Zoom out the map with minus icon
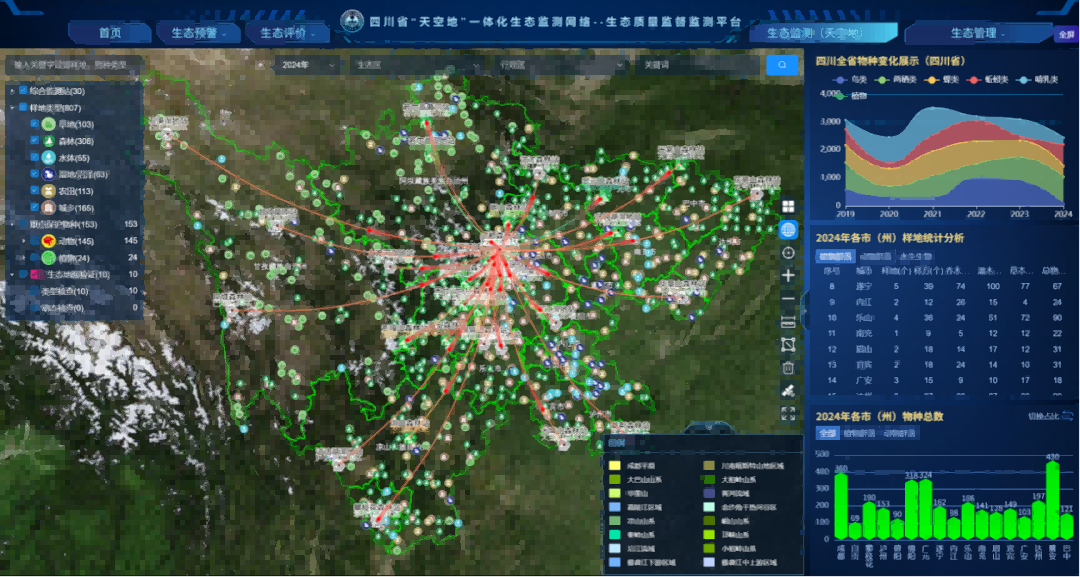This screenshot has height=577, width=1080. [788, 298]
